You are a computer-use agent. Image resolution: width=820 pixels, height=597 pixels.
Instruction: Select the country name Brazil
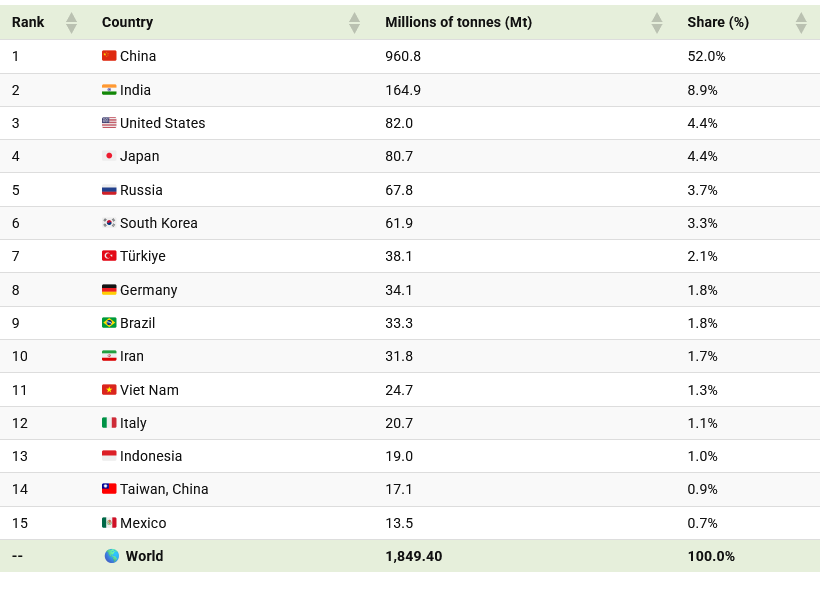click(138, 323)
